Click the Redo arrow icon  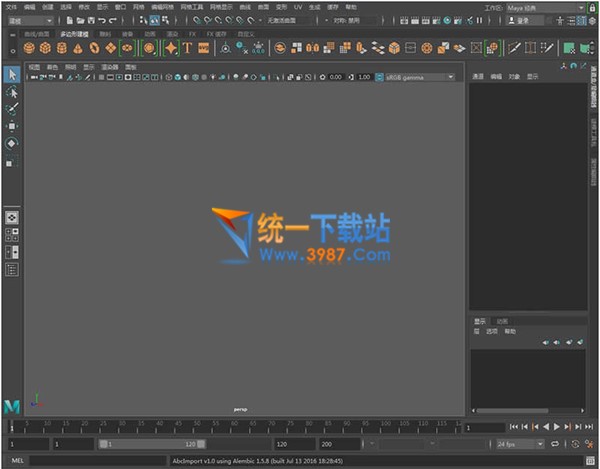pyautogui.click(x=112, y=20)
